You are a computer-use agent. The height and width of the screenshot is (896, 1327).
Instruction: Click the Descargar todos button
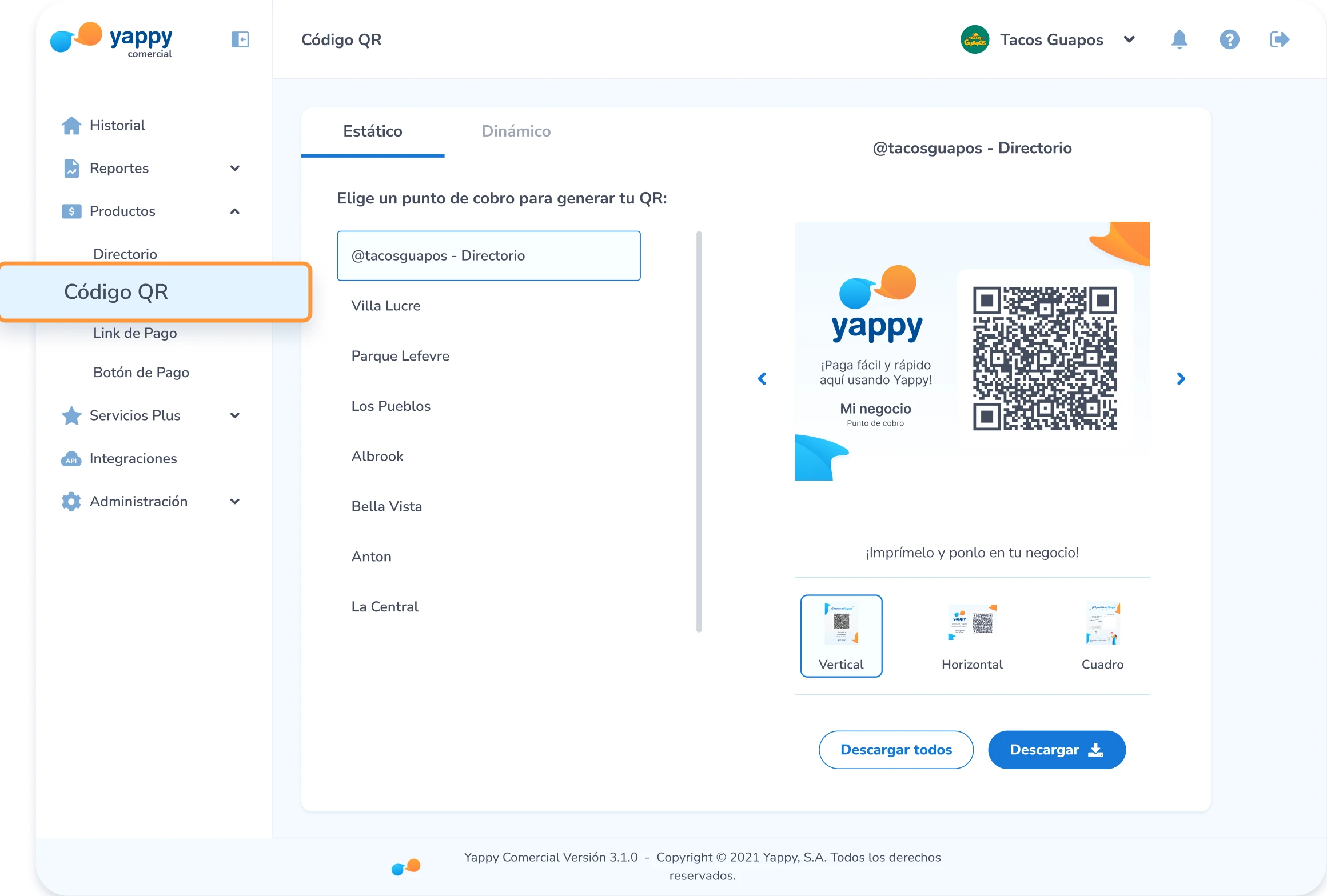coord(896,750)
